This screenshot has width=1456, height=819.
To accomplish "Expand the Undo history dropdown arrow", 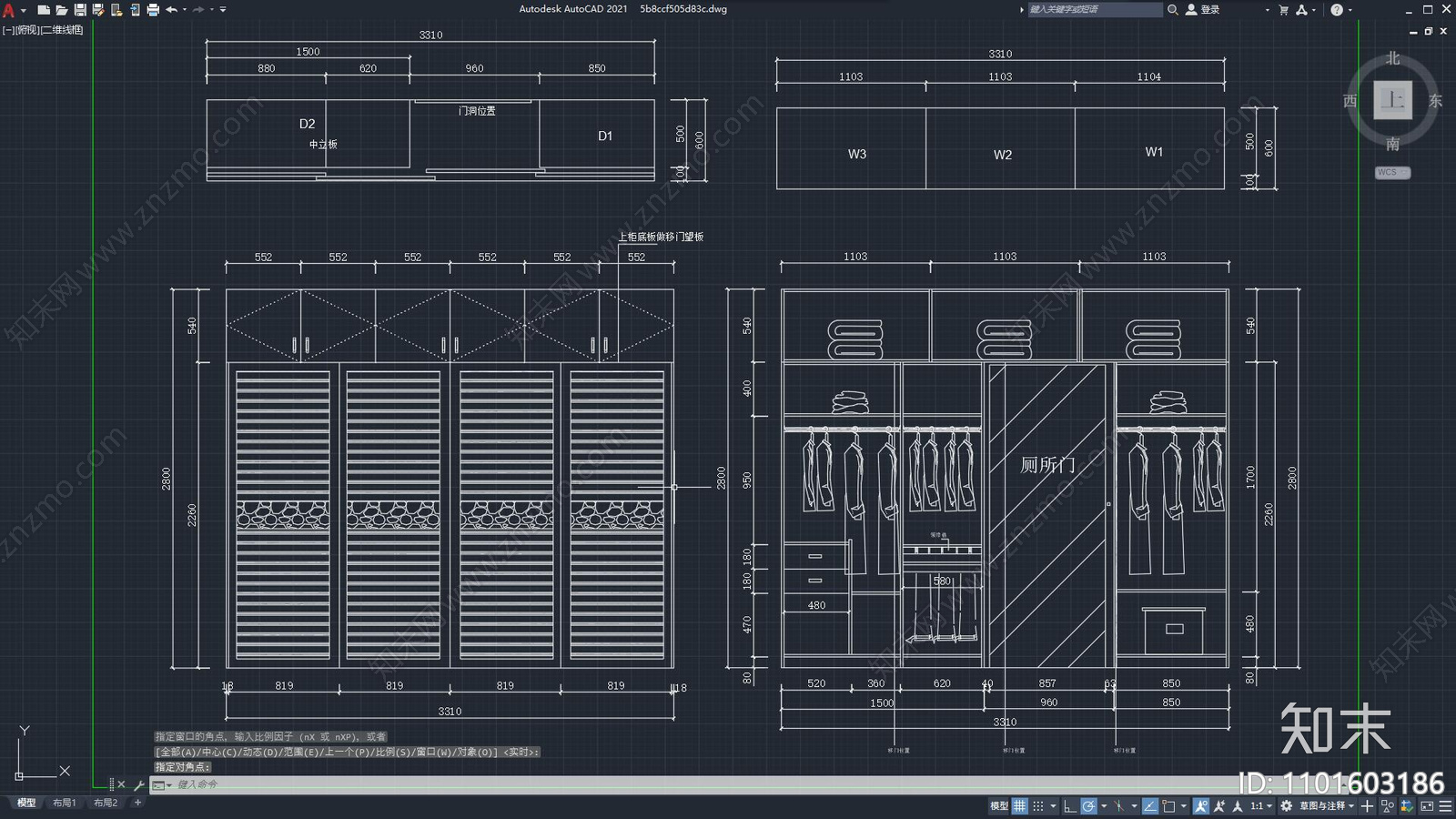I will pyautogui.click(x=185, y=9).
